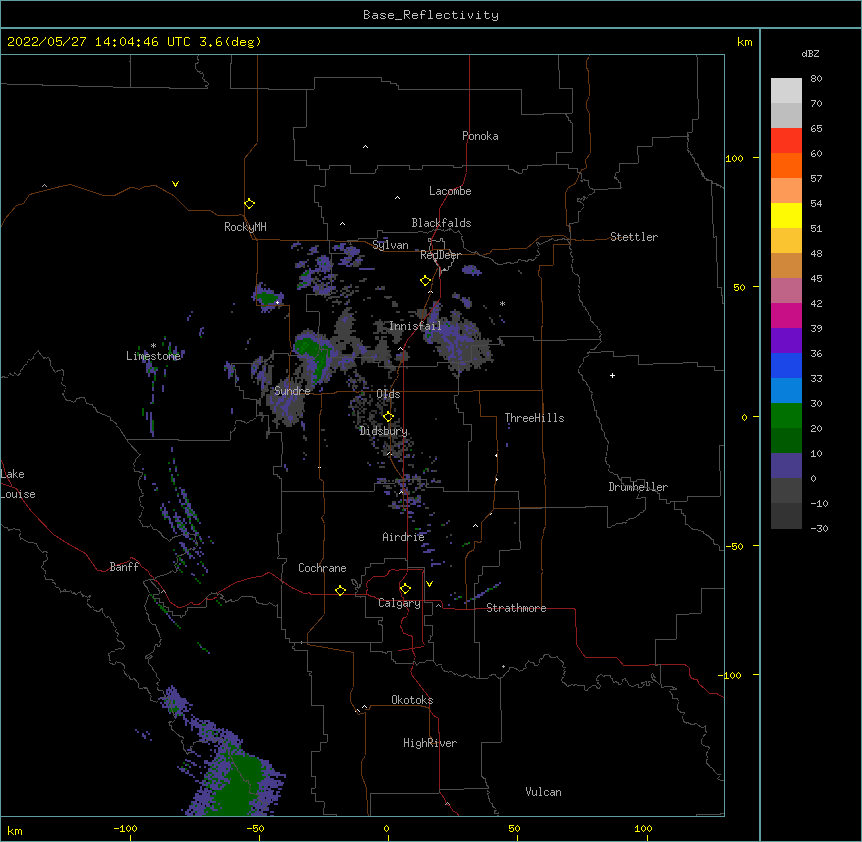This screenshot has width=862, height=842.
Task: Click the km unit label beside the timestamp
Action: [745, 42]
